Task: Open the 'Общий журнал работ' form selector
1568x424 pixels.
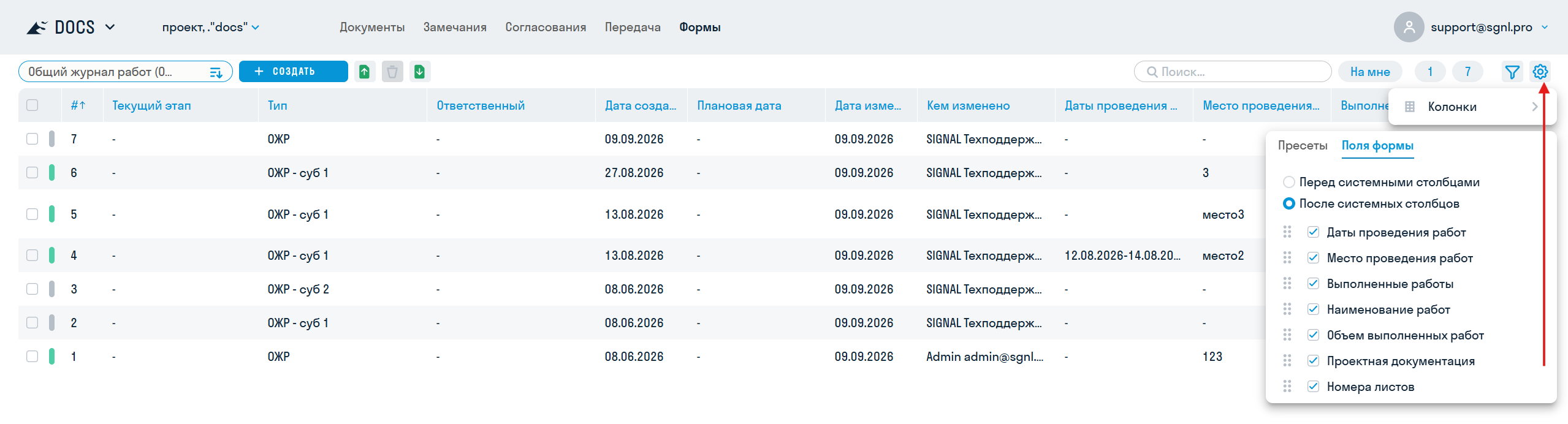Action: [126, 72]
